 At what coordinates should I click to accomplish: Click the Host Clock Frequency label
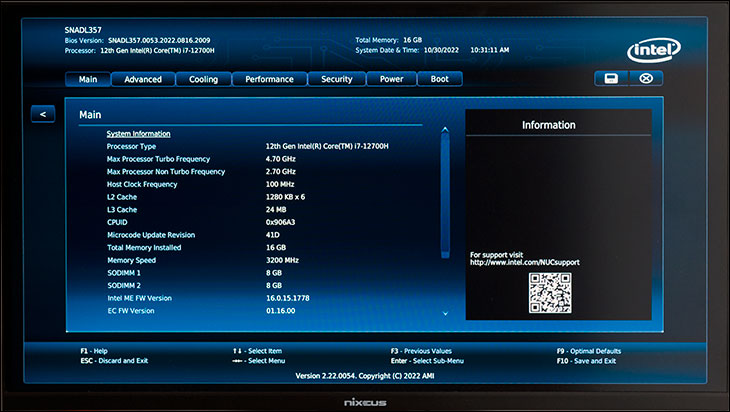click(142, 184)
